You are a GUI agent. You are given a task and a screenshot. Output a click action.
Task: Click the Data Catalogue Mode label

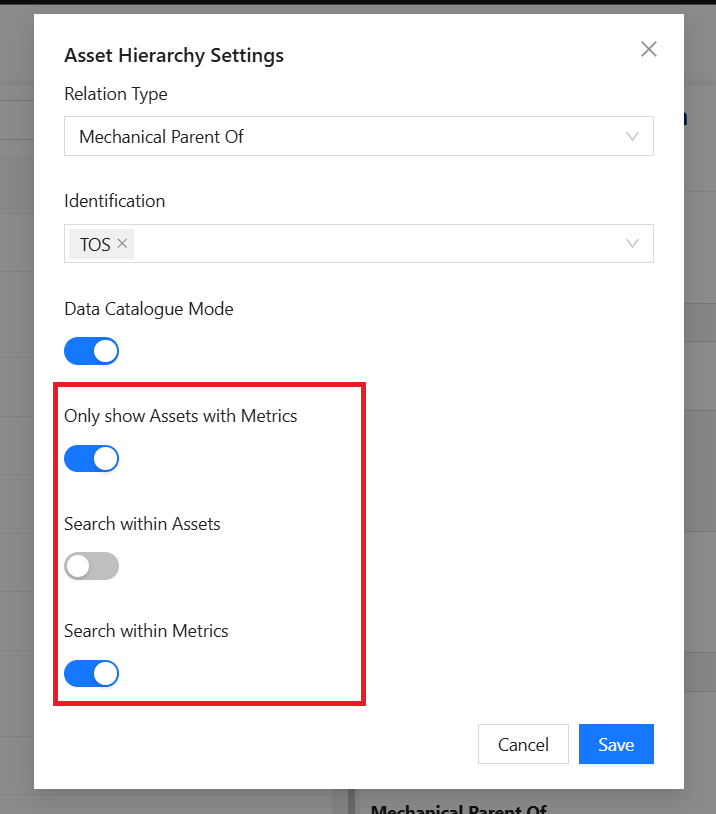pos(149,309)
